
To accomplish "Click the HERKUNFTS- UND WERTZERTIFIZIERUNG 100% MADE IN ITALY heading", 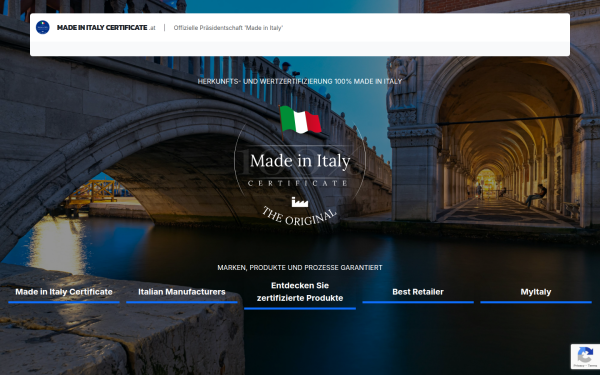I will click(300, 82).
